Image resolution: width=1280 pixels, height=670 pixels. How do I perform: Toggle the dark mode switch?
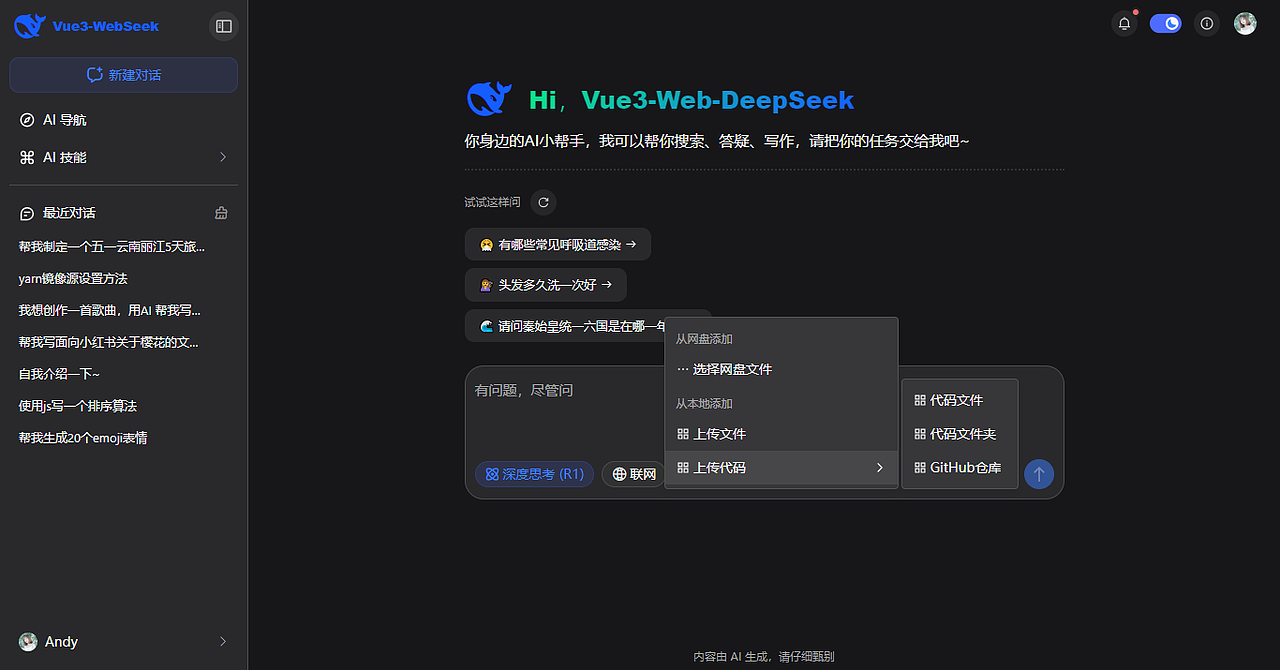1165,22
